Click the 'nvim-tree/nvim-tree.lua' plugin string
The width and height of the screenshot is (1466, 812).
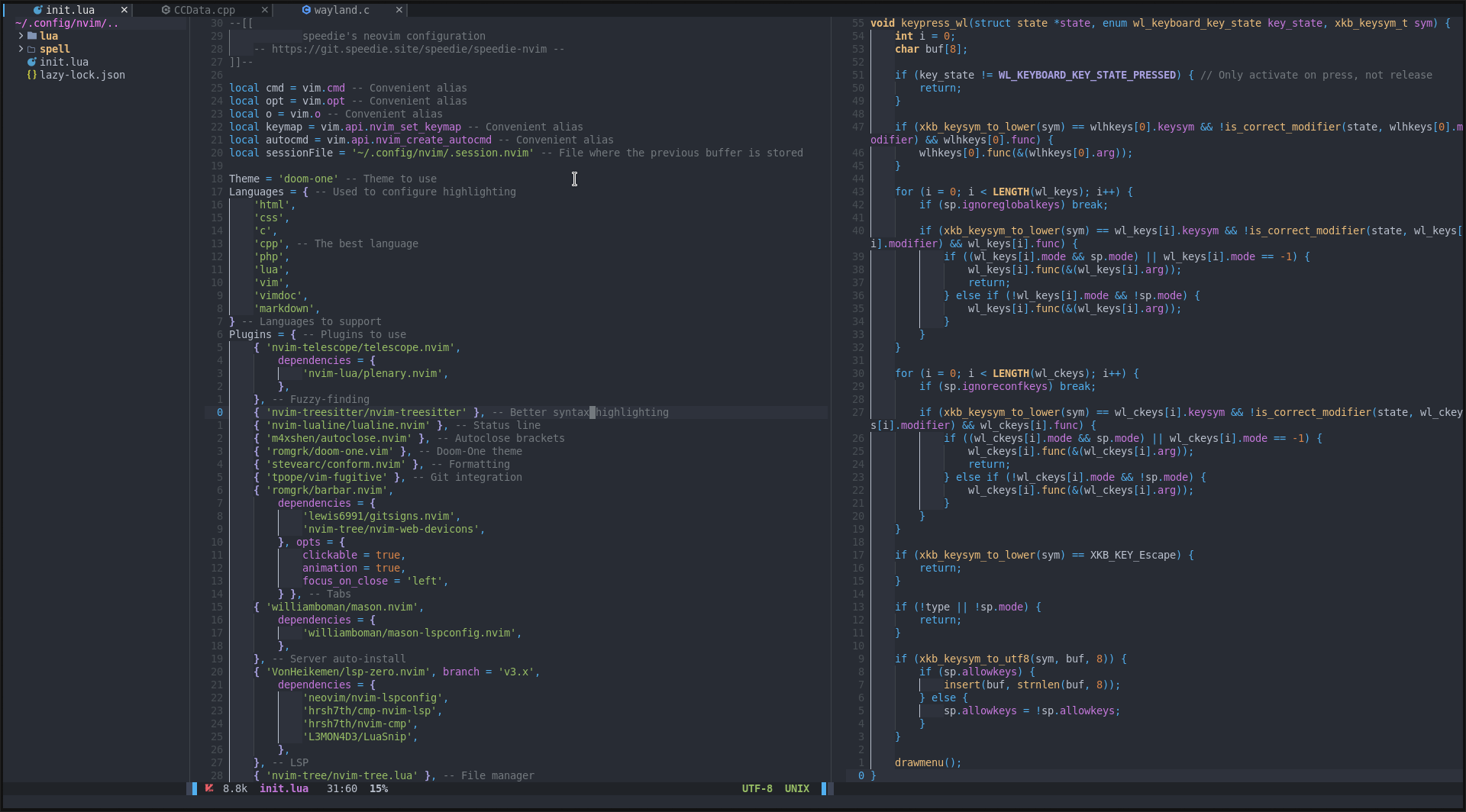pos(342,775)
